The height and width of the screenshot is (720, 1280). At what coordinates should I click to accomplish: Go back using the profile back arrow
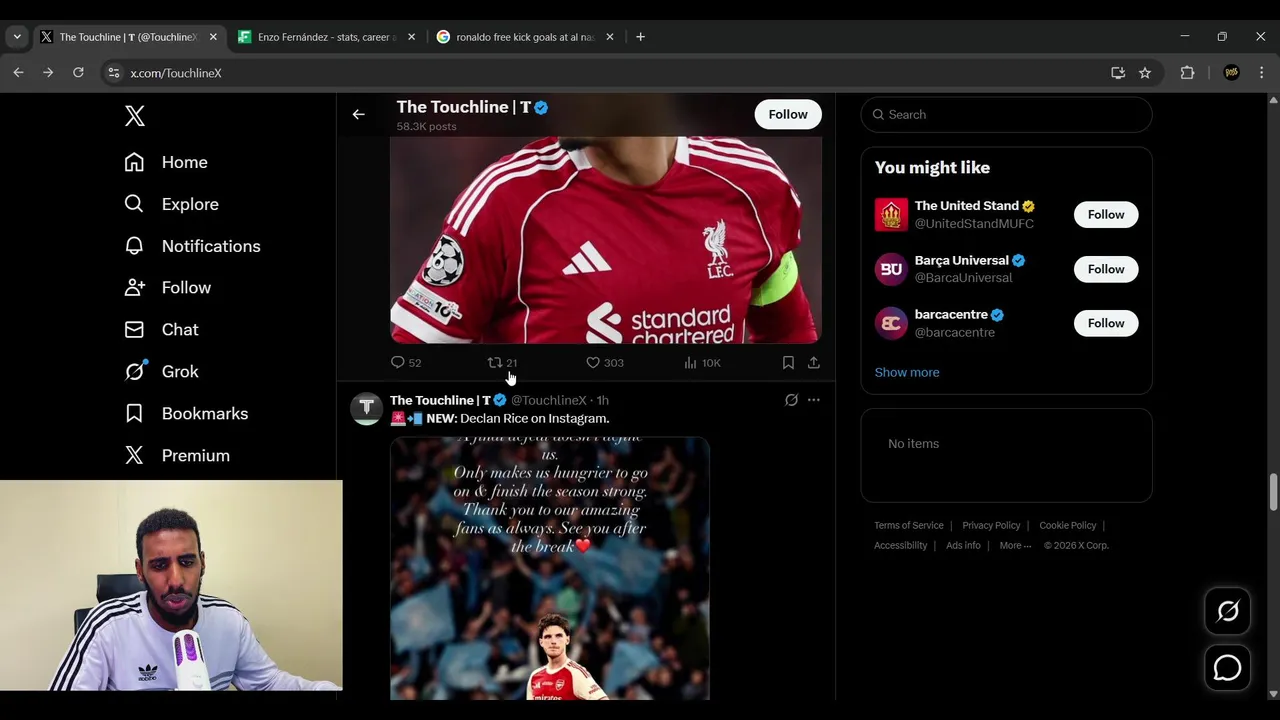358,114
